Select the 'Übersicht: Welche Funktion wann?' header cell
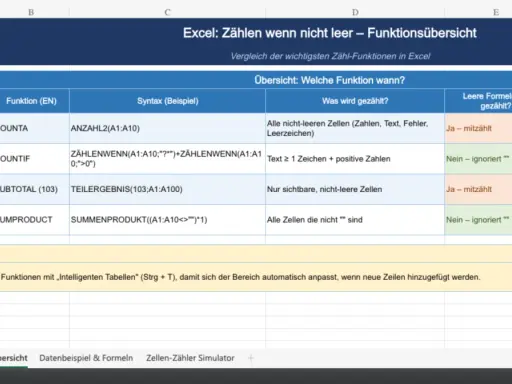Screen dimensions: 512x384 (x=256, y=80)
